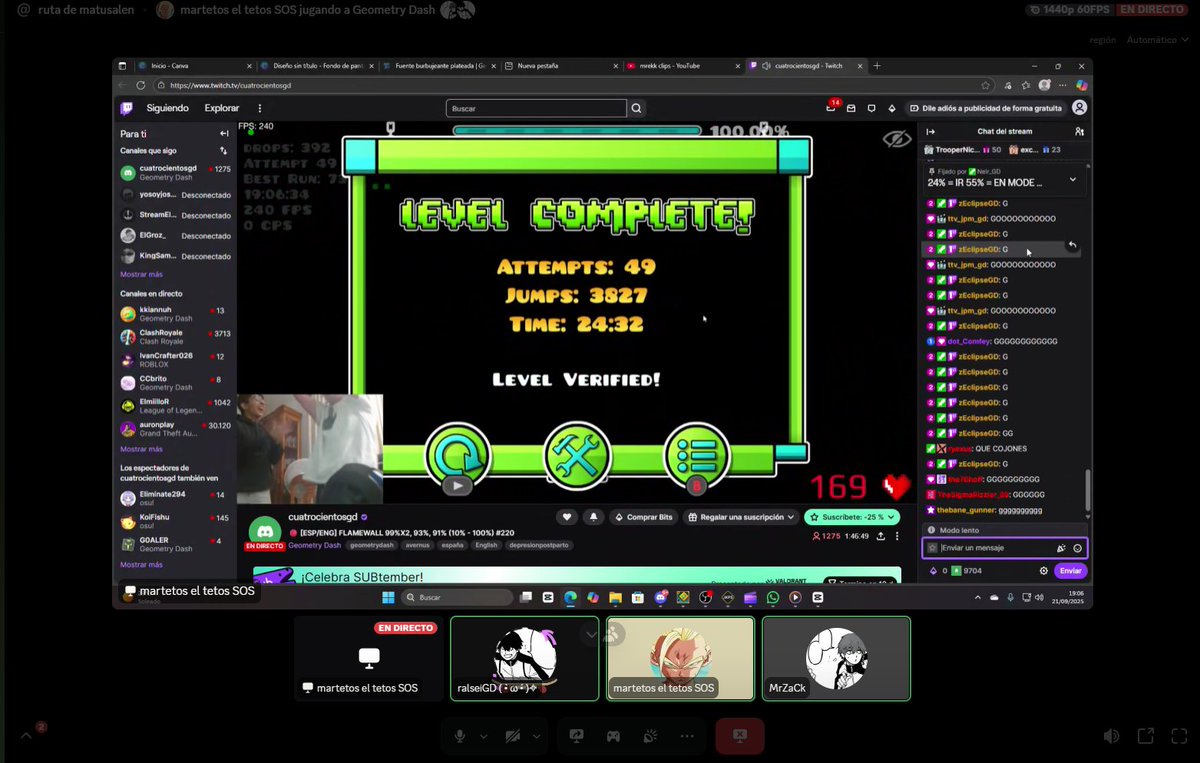1200x763 pixels.
Task: Click the Geometry Dash editor hammer button
Action: [577, 457]
